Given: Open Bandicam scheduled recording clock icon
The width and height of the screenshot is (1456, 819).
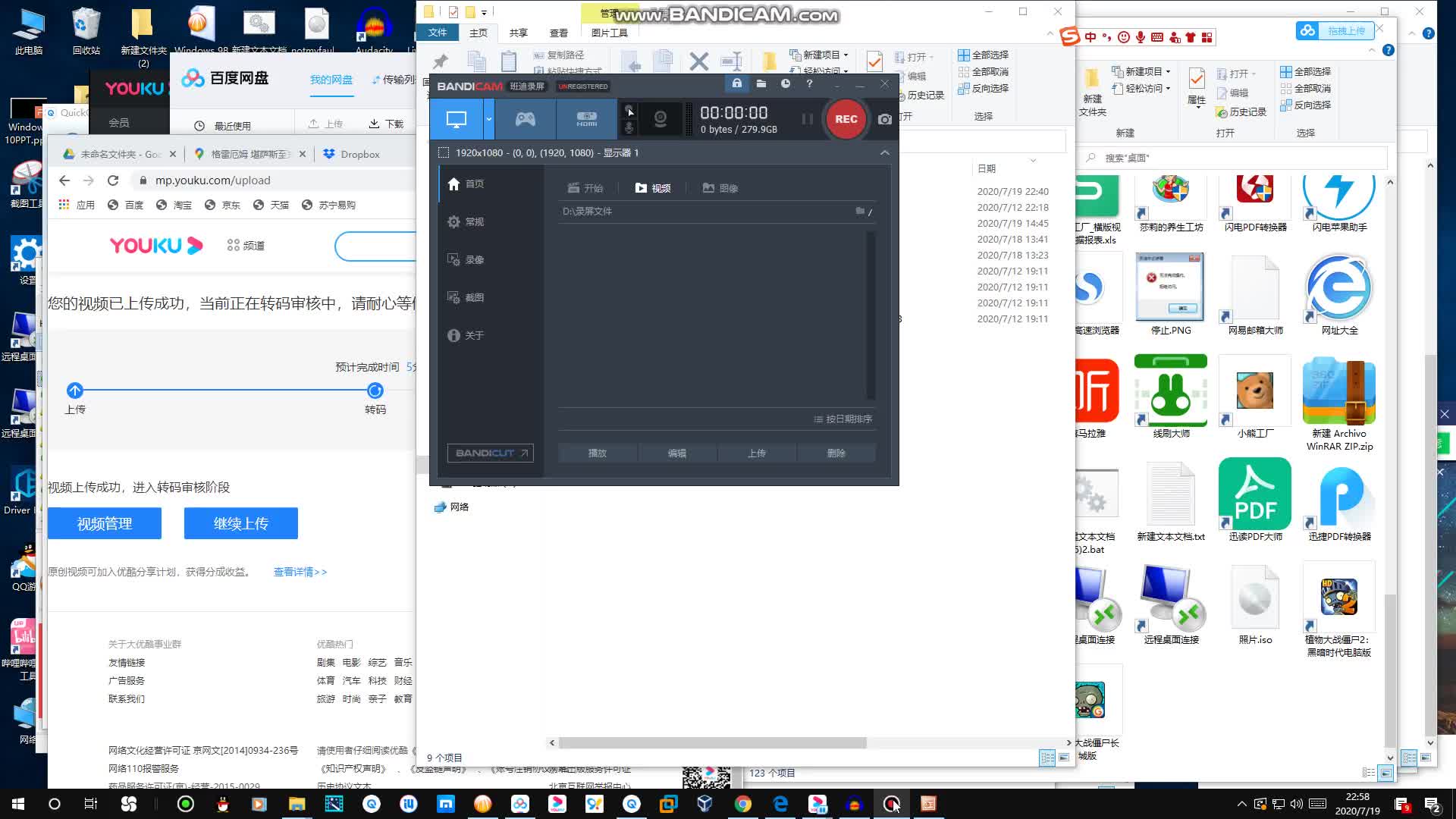Looking at the screenshot, I should (786, 83).
